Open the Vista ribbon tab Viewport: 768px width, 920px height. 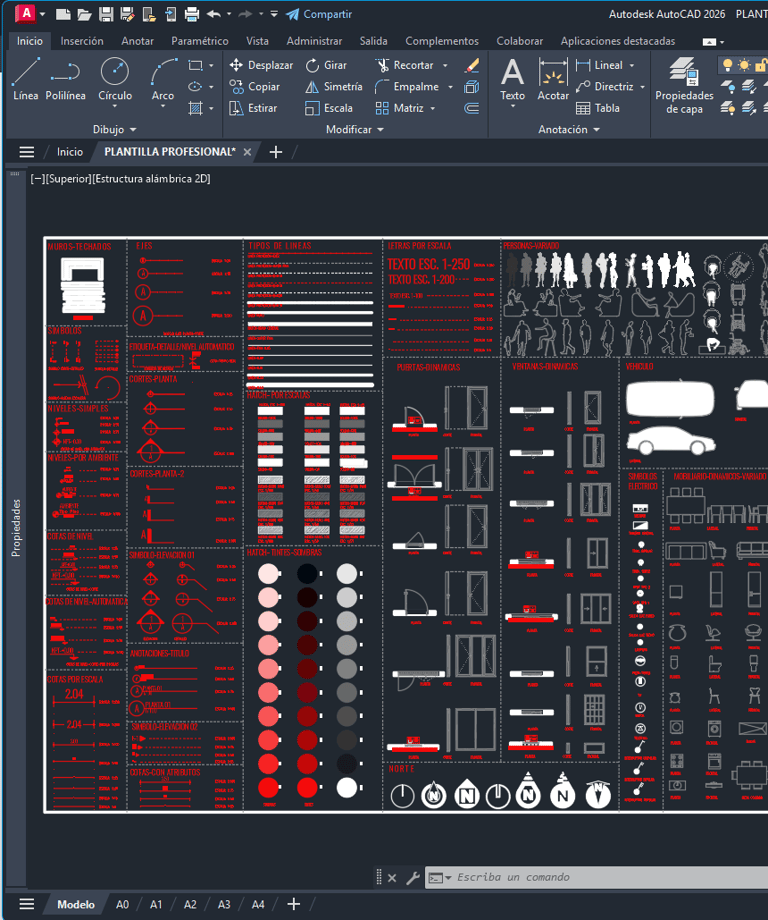(258, 41)
